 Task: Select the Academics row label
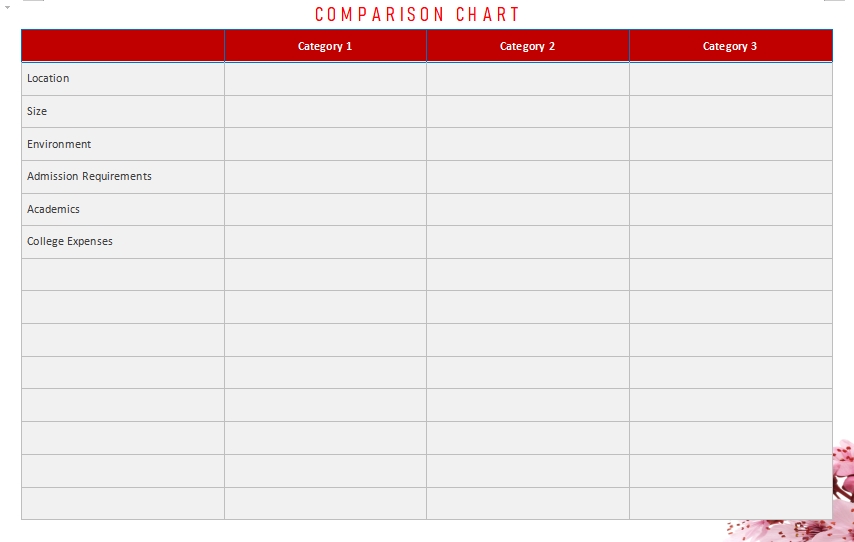(53, 209)
